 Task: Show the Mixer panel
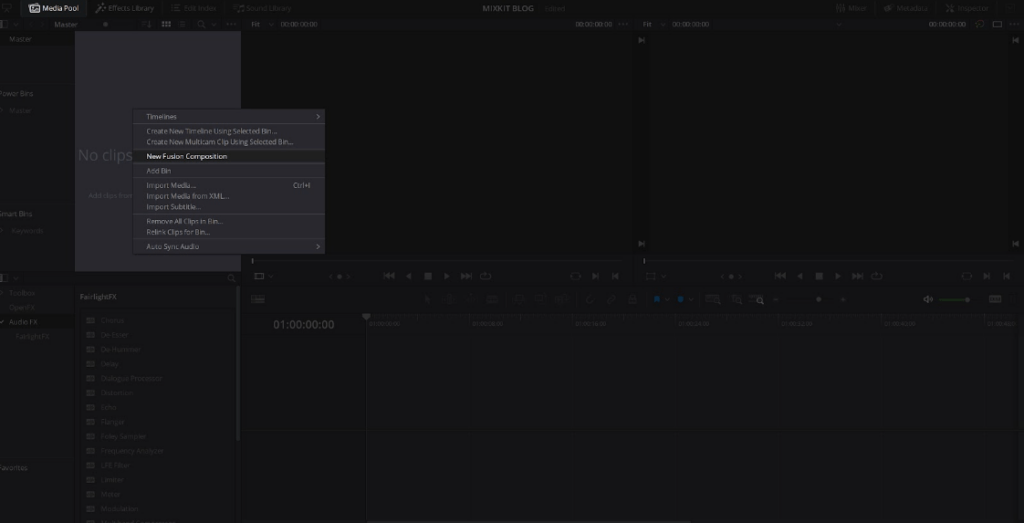[851, 8]
